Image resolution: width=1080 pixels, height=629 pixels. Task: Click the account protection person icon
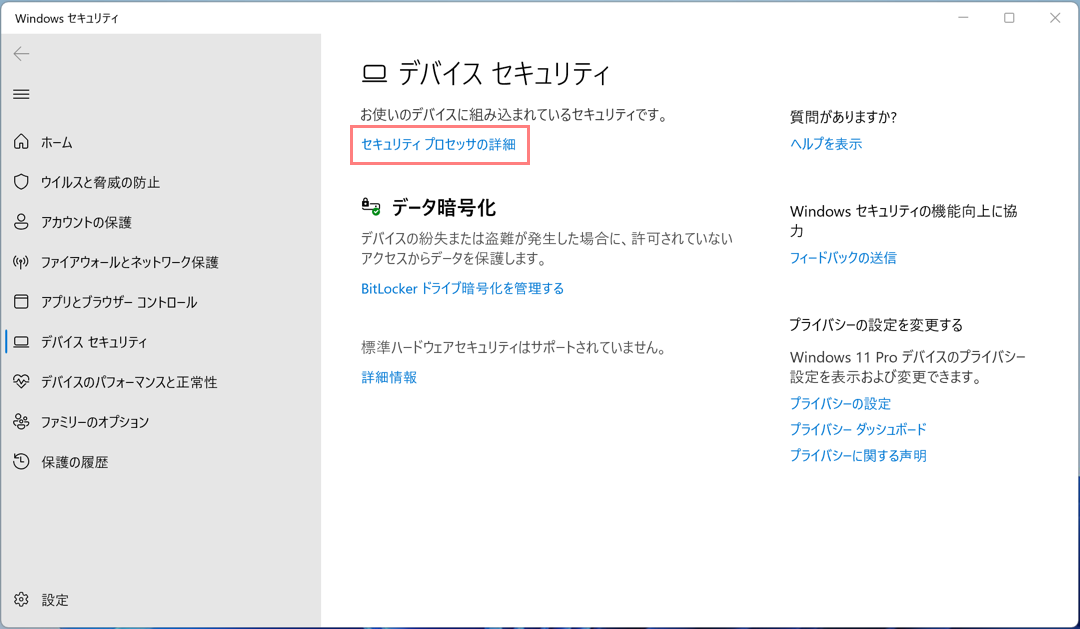point(21,222)
